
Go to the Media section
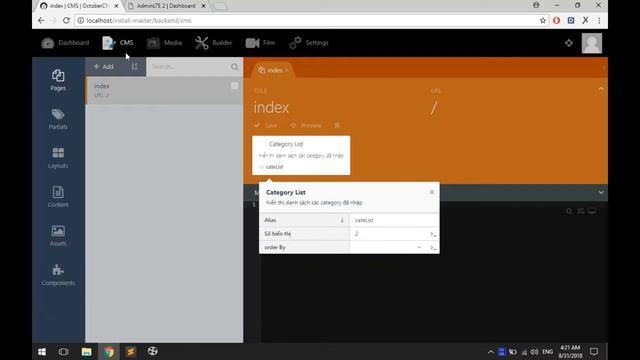tap(164, 43)
